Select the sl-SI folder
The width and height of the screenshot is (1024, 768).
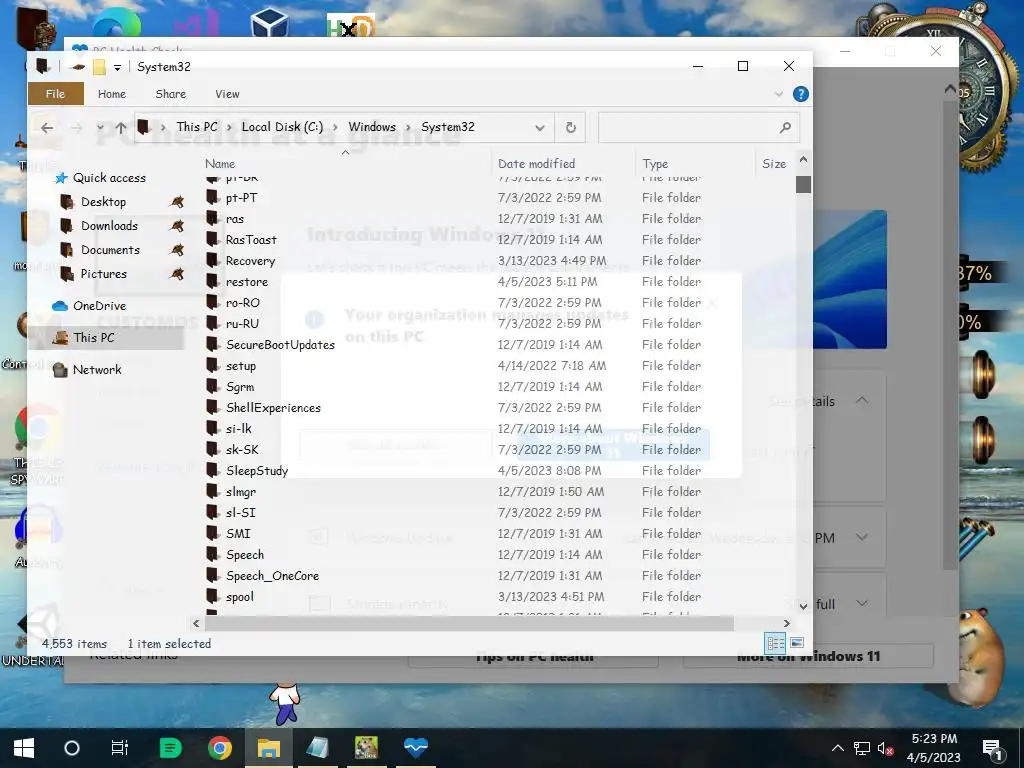(x=240, y=513)
